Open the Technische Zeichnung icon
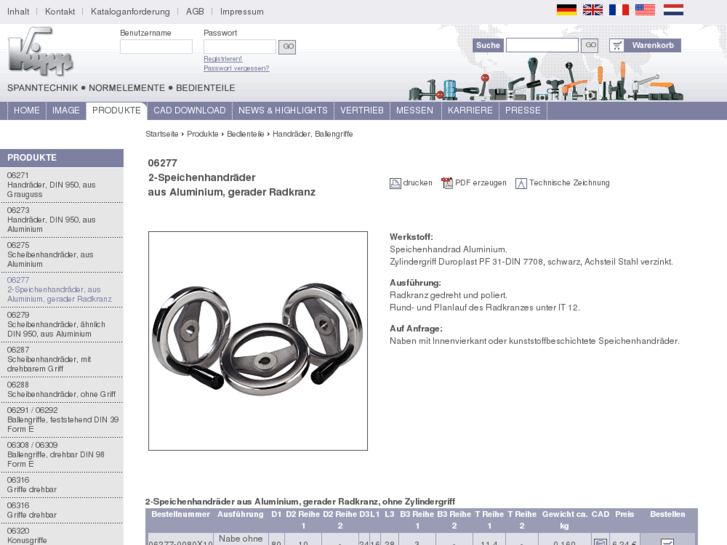Image resolution: width=727 pixels, height=545 pixels. click(x=521, y=184)
